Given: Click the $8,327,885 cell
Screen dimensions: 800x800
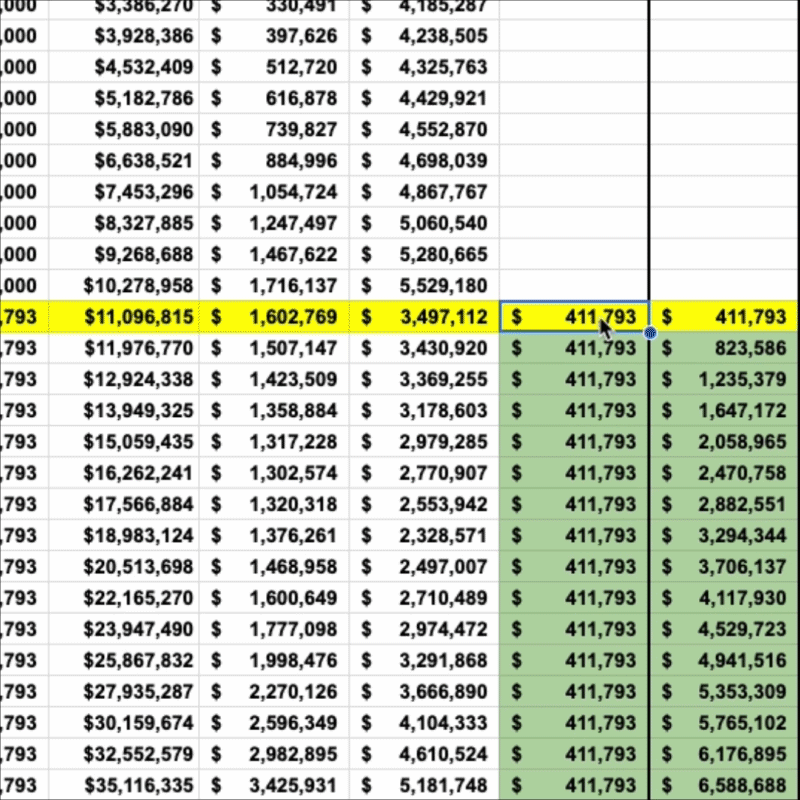Looking at the screenshot, I should pos(124,223).
